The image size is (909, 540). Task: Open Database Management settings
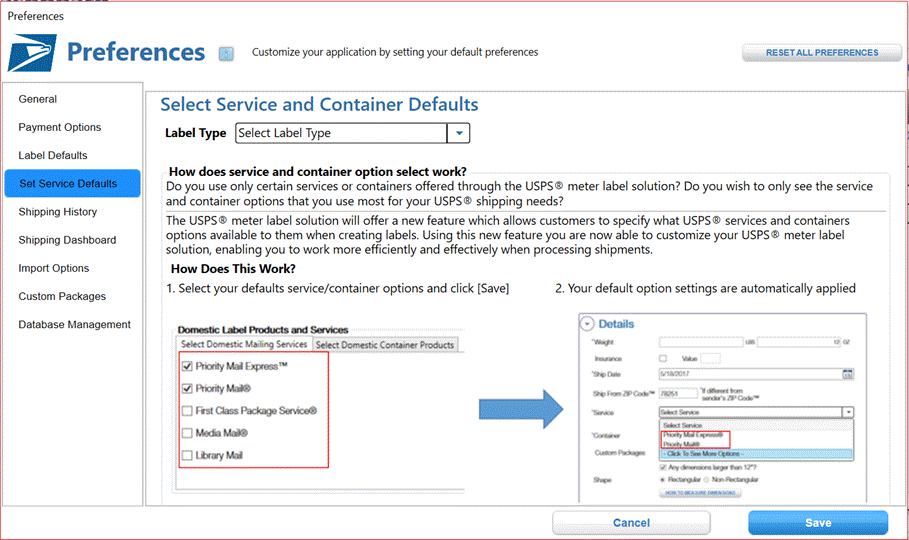point(74,324)
